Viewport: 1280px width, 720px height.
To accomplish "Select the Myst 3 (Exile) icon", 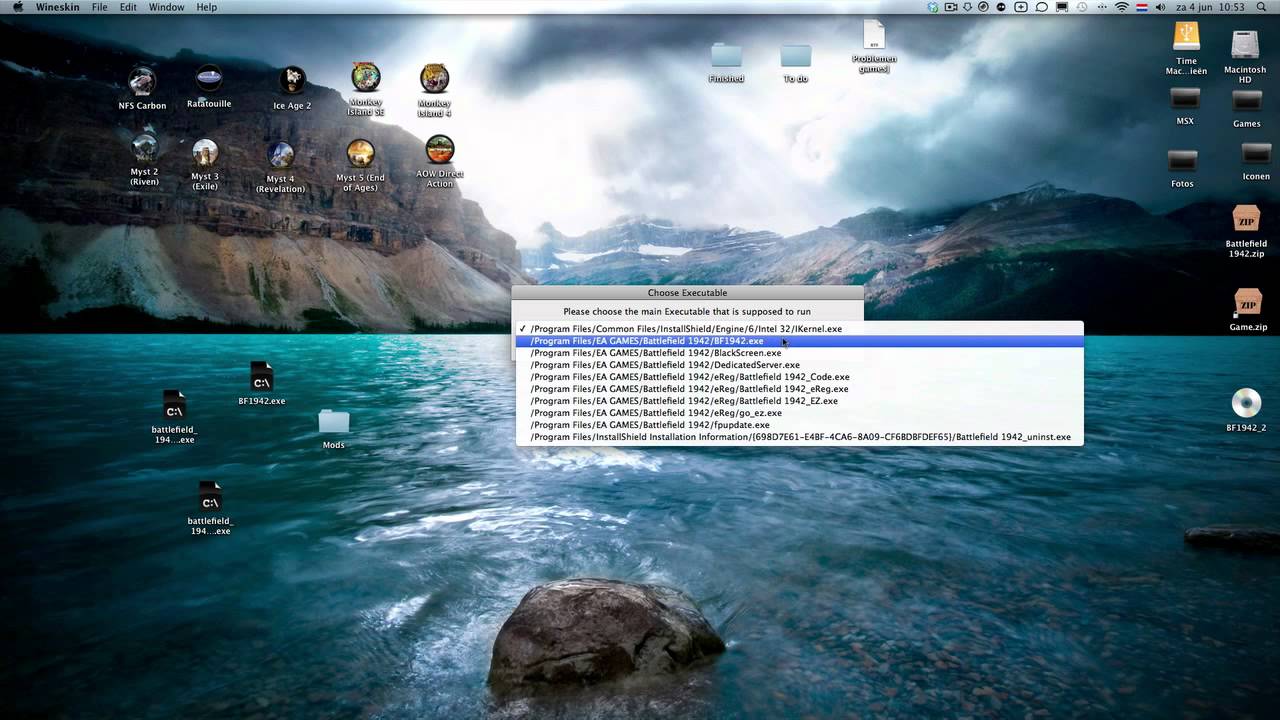I will click(205, 152).
